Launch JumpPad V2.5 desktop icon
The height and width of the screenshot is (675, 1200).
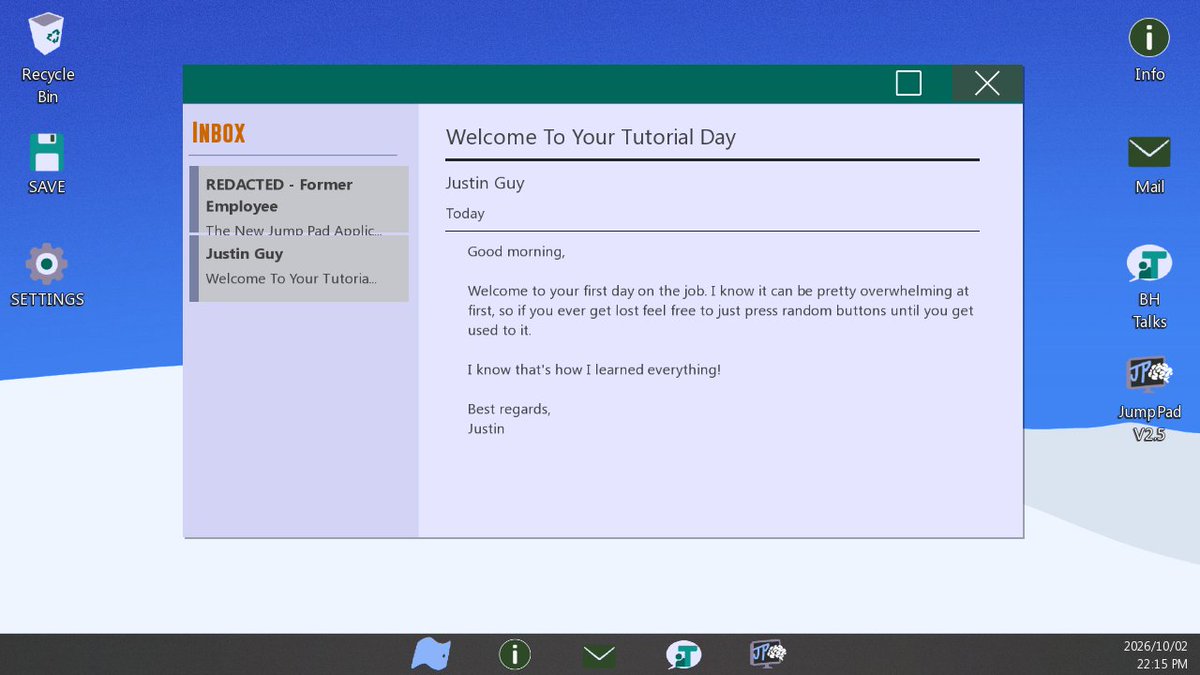1149,375
